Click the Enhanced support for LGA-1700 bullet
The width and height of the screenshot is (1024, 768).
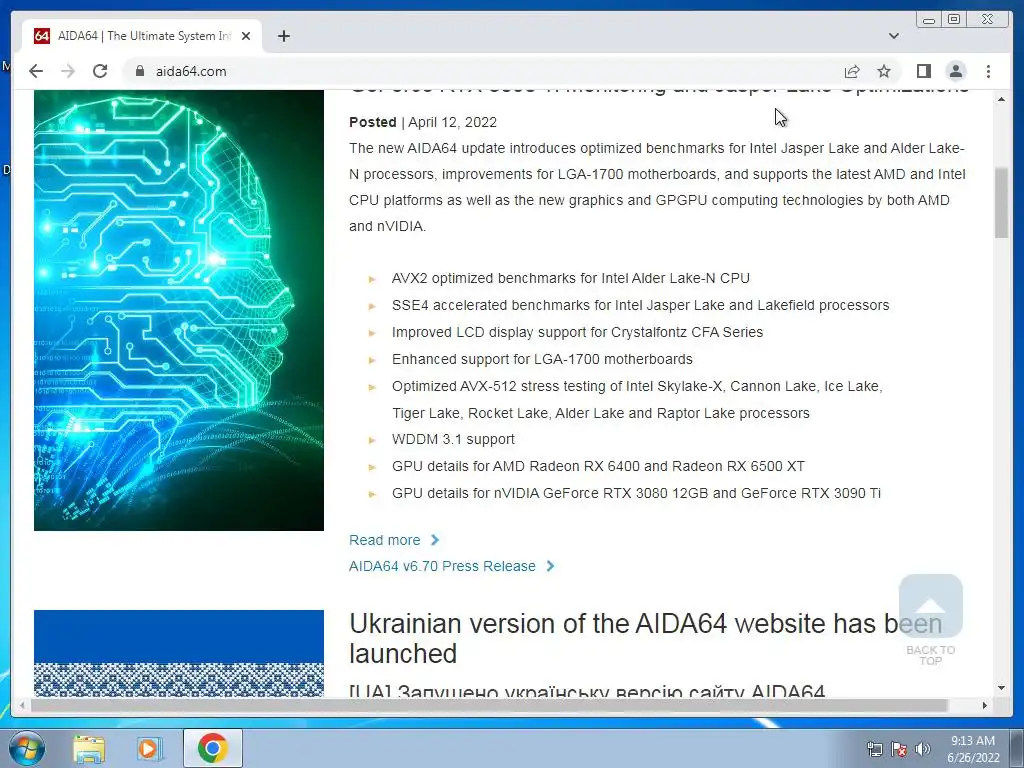(x=542, y=359)
